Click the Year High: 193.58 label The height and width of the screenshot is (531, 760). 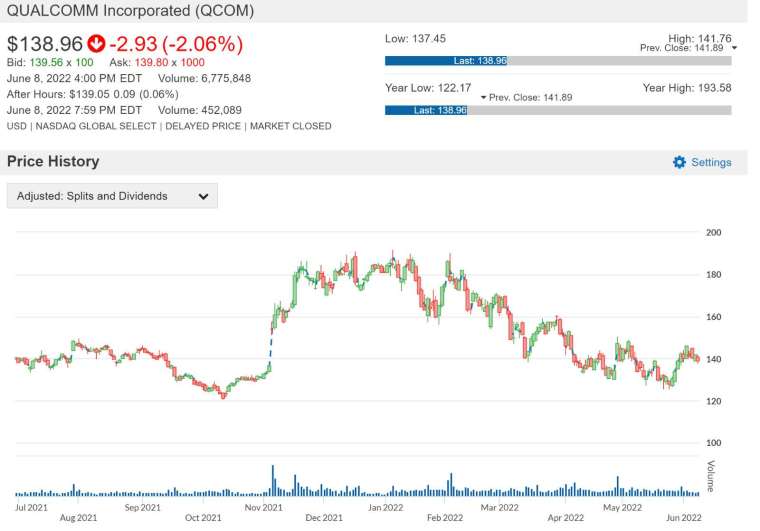pos(687,88)
